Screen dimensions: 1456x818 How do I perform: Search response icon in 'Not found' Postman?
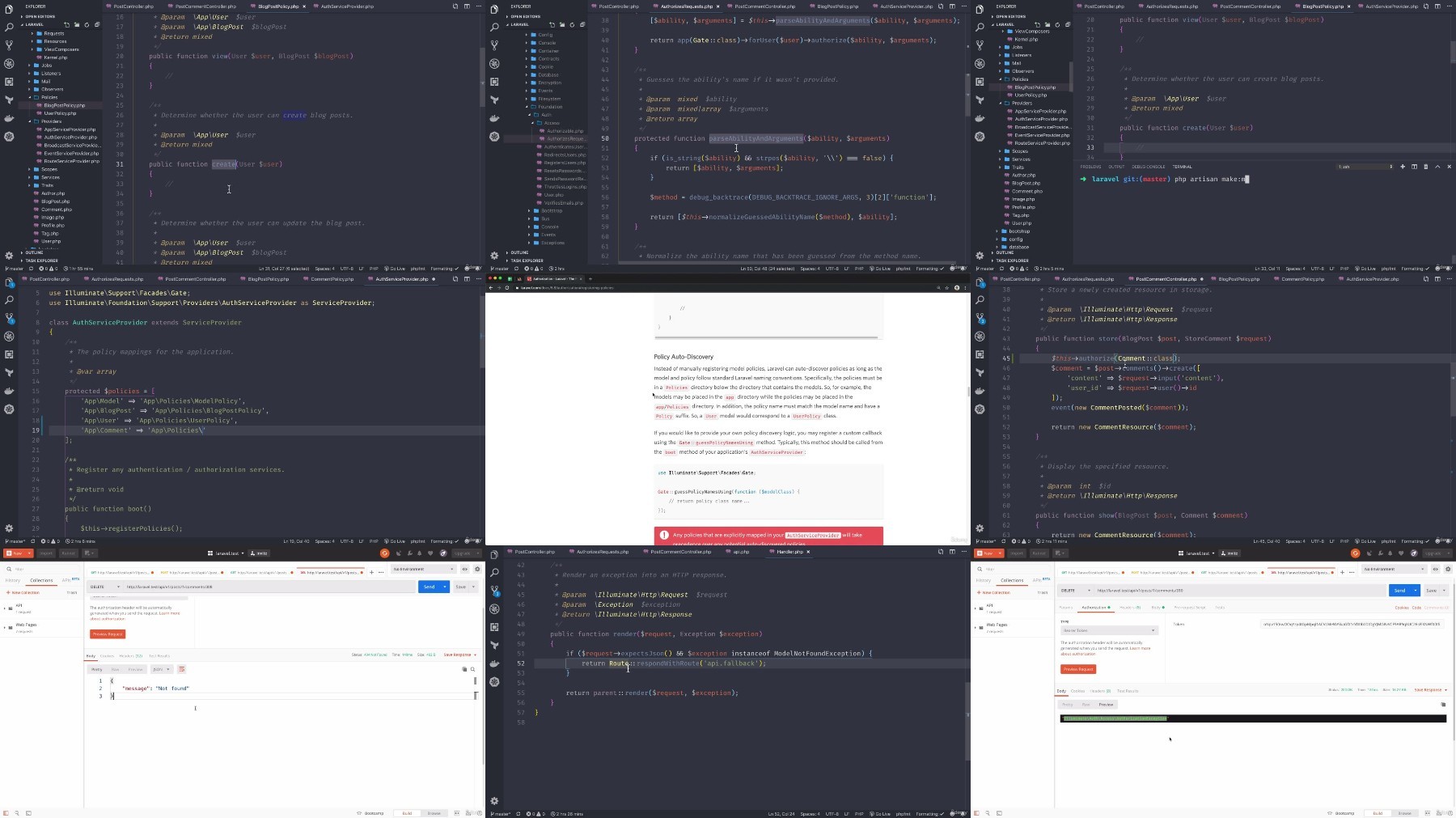(x=473, y=669)
